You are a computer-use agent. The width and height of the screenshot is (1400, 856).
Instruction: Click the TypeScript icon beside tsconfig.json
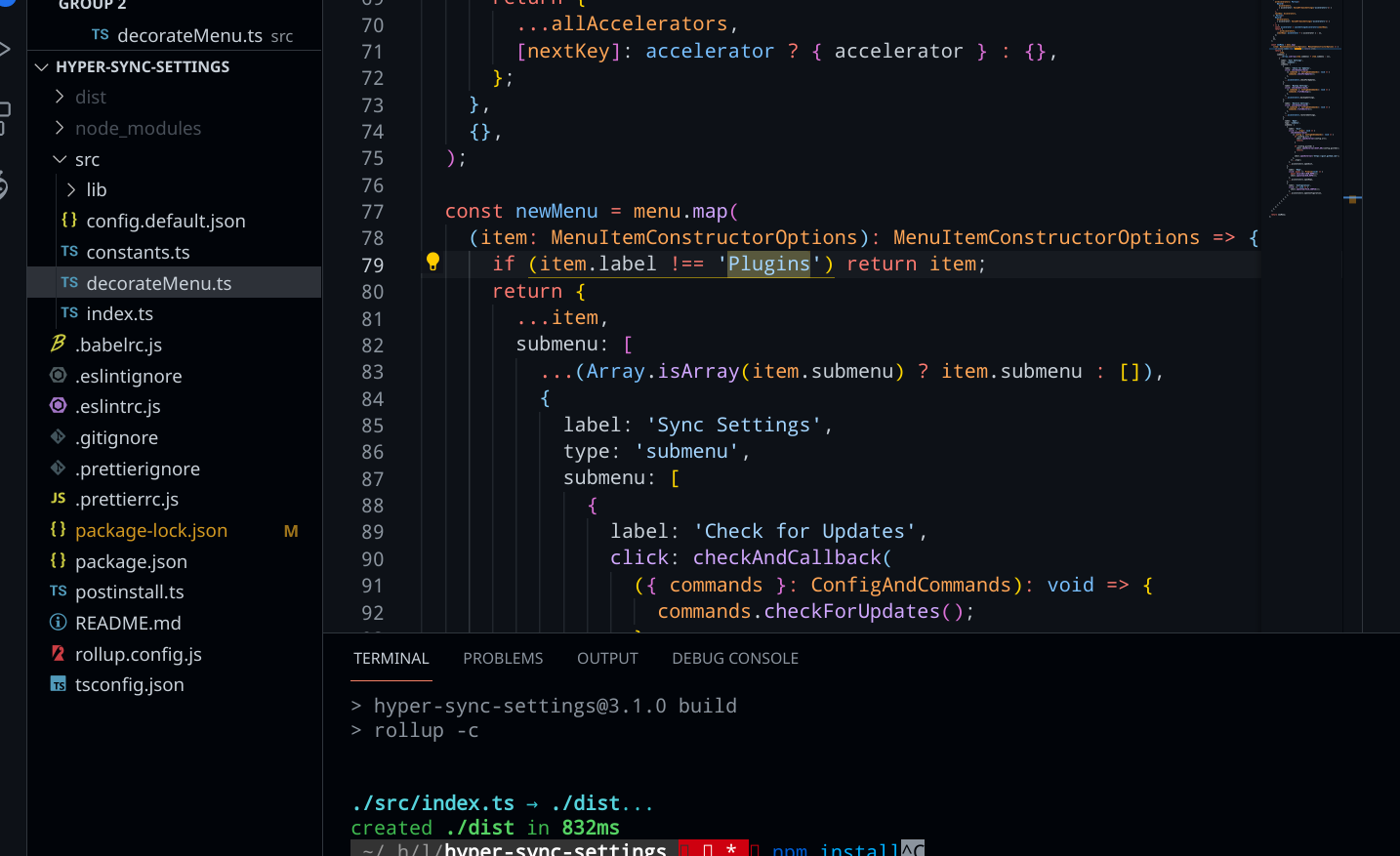[x=57, y=684]
